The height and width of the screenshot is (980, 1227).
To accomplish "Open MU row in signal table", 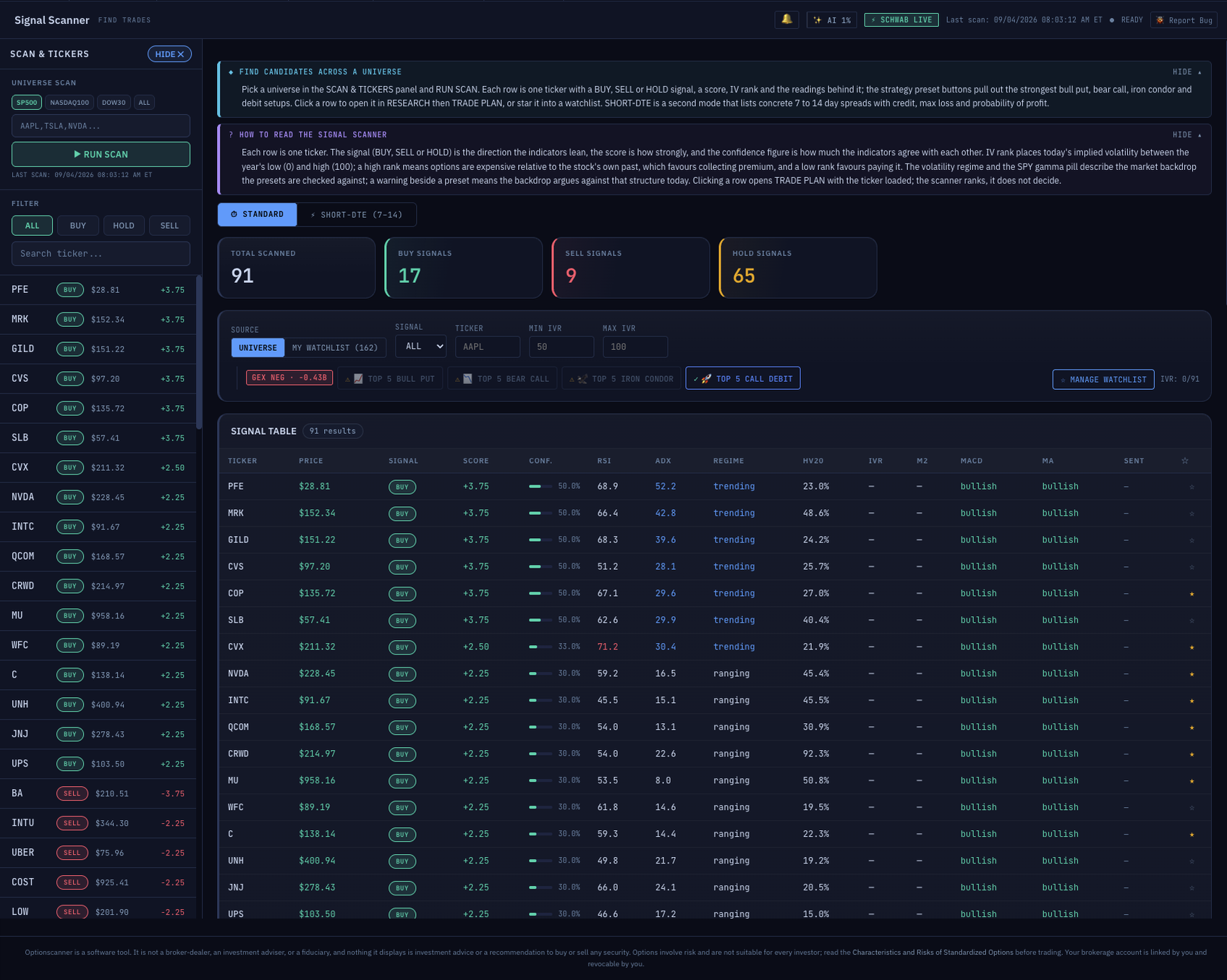I will point(715,781).
